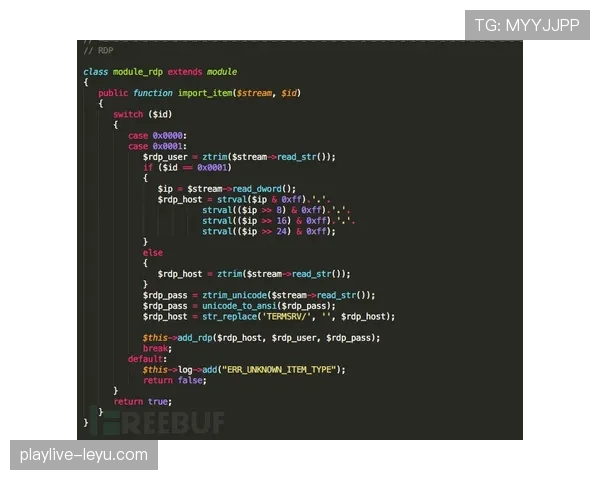600x480 pixels.
Task: Click the read_dword() method call
Action: click(263, 188)
